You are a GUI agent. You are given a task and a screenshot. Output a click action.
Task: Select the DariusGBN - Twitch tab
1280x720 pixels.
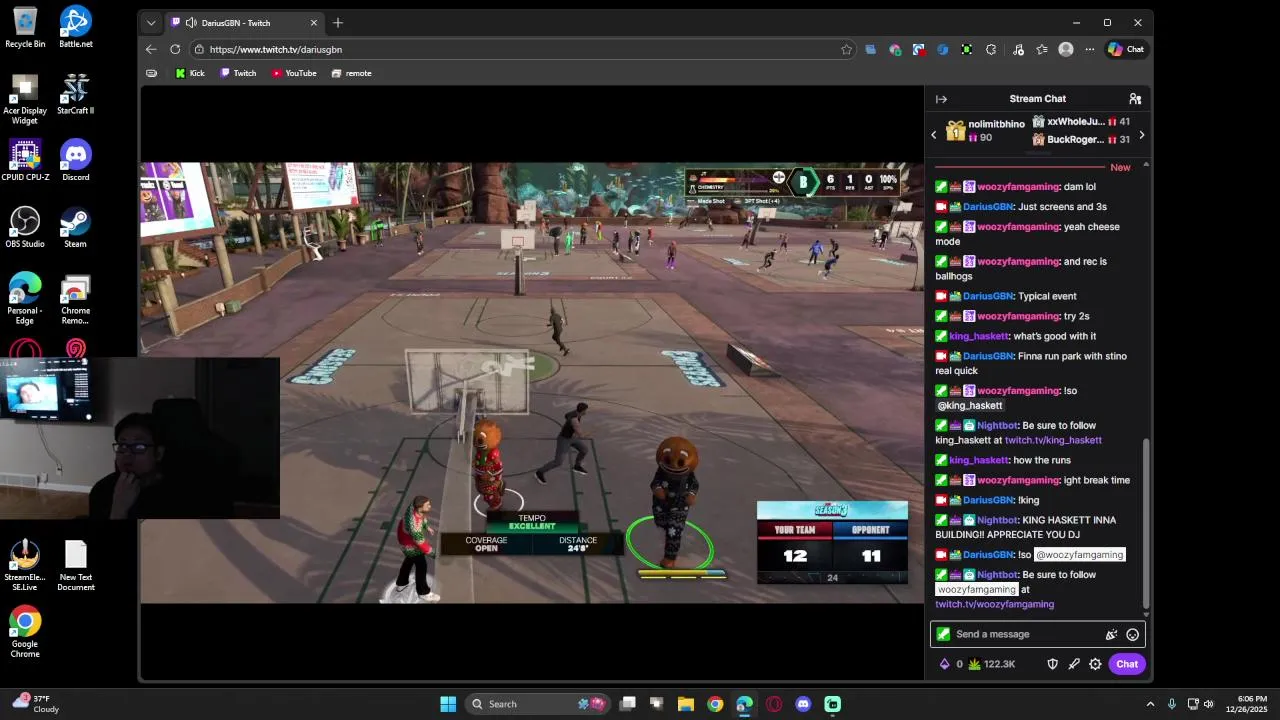coord(244,22)
